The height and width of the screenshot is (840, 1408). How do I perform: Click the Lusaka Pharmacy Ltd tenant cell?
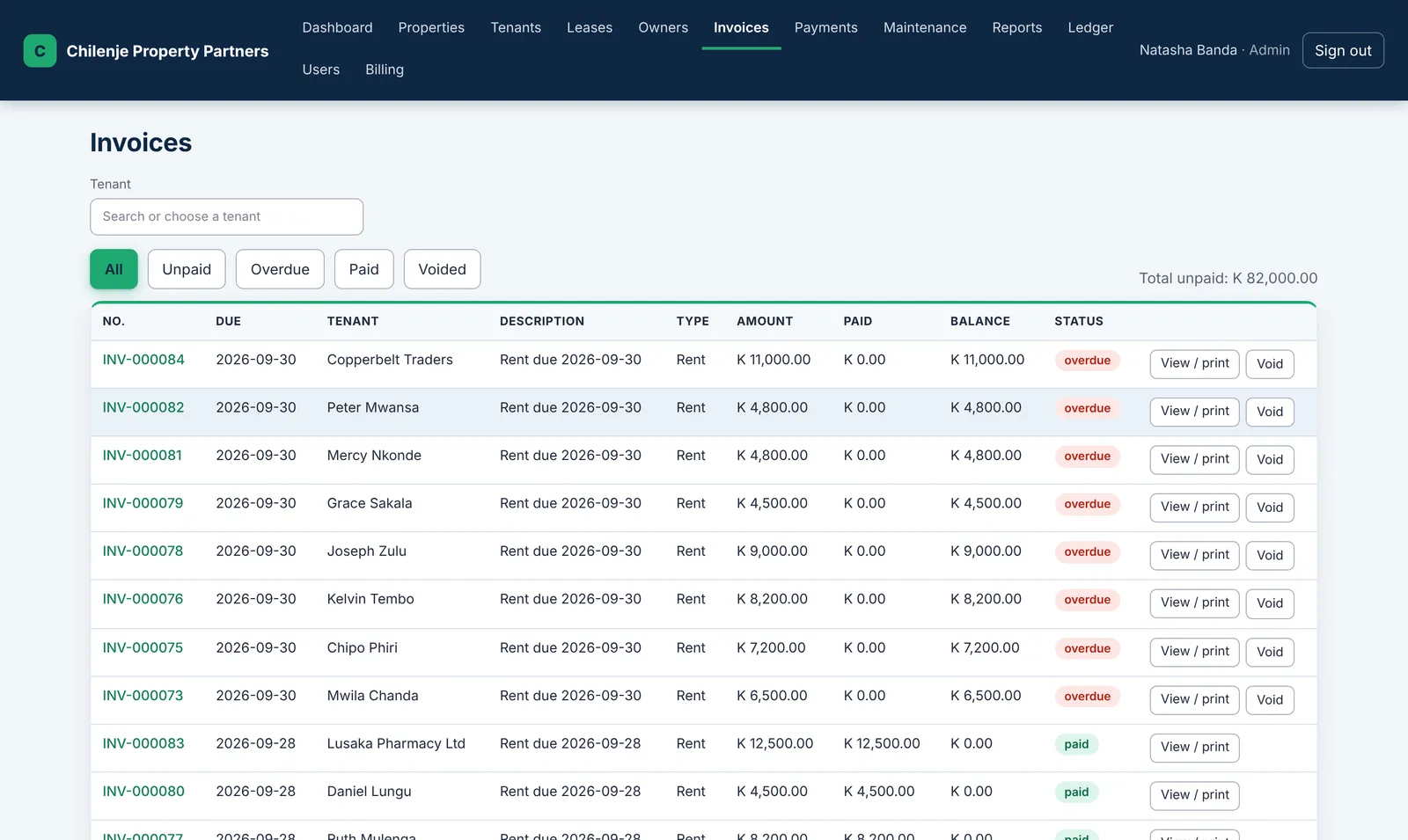(x=396, y=743)
